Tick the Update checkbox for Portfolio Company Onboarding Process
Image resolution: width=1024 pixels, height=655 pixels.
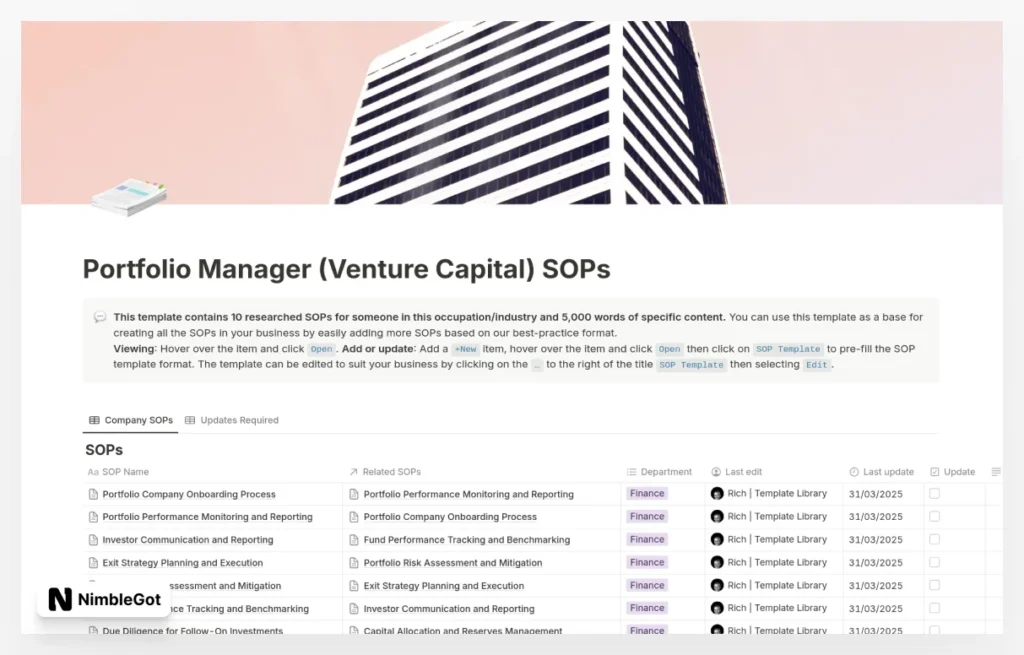tap(935, 493)
